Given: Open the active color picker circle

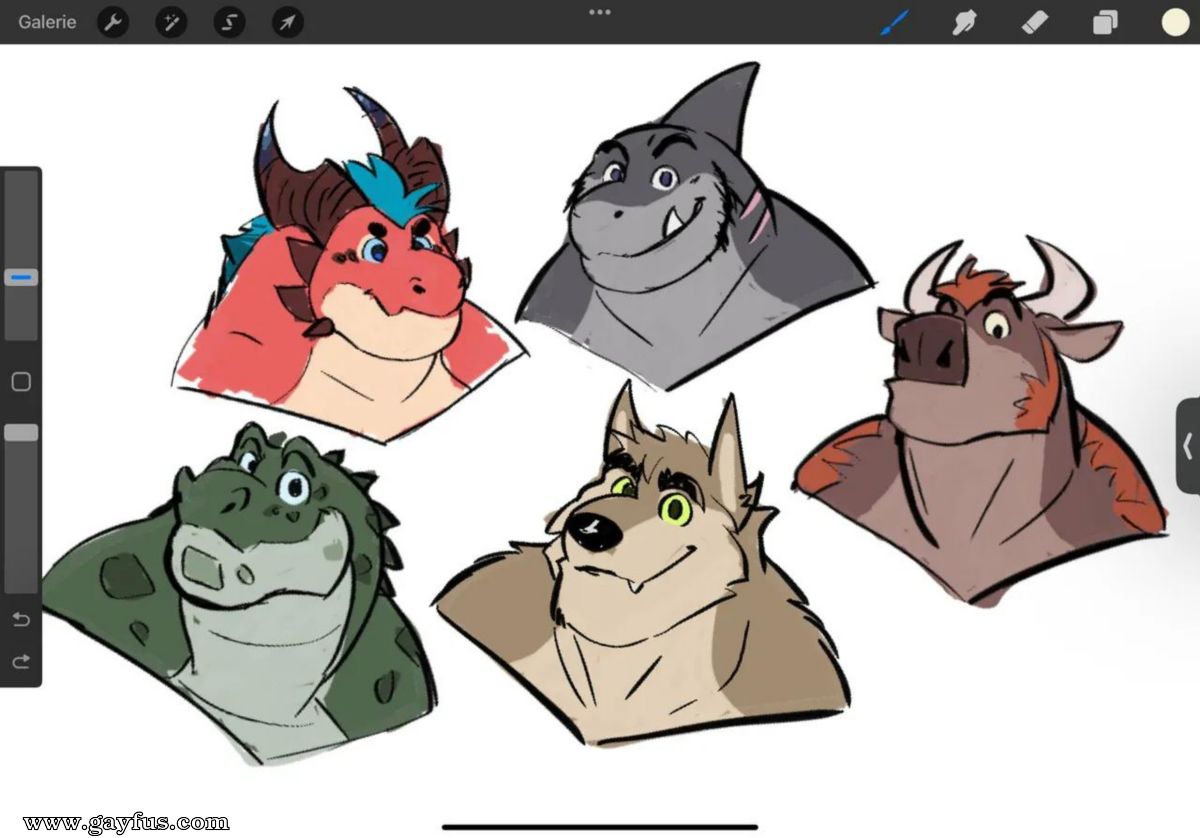Looking at the screenshot, I should pyautogui.click(x=1175, y=22).
